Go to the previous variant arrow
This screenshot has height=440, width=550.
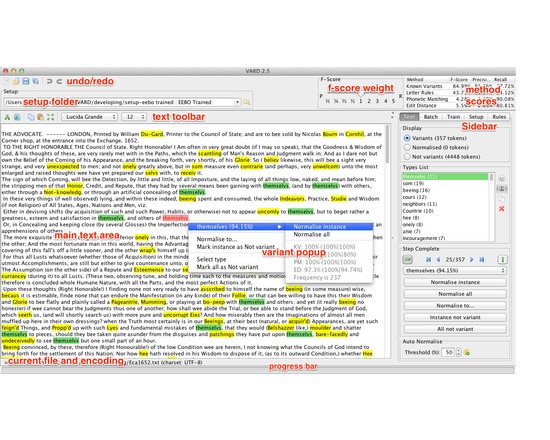tap(438, 260)
